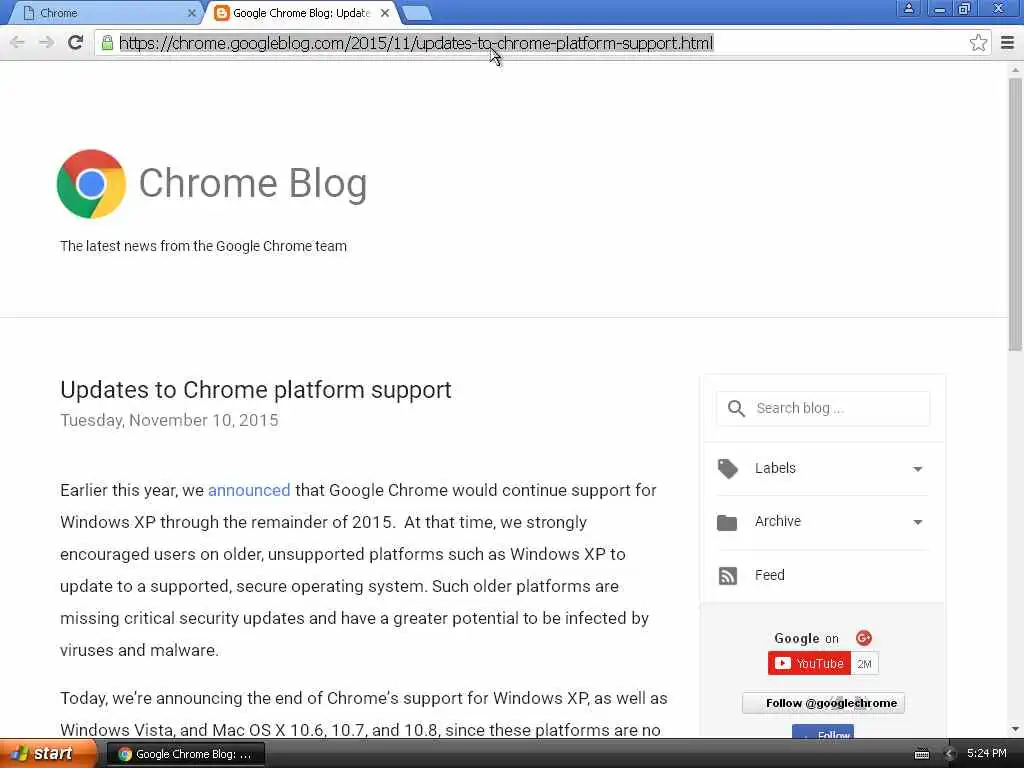Click Follow @googlechrome button
Image resolution: width=1024 pixels, height=768 pixels.
tap(824, 703)
